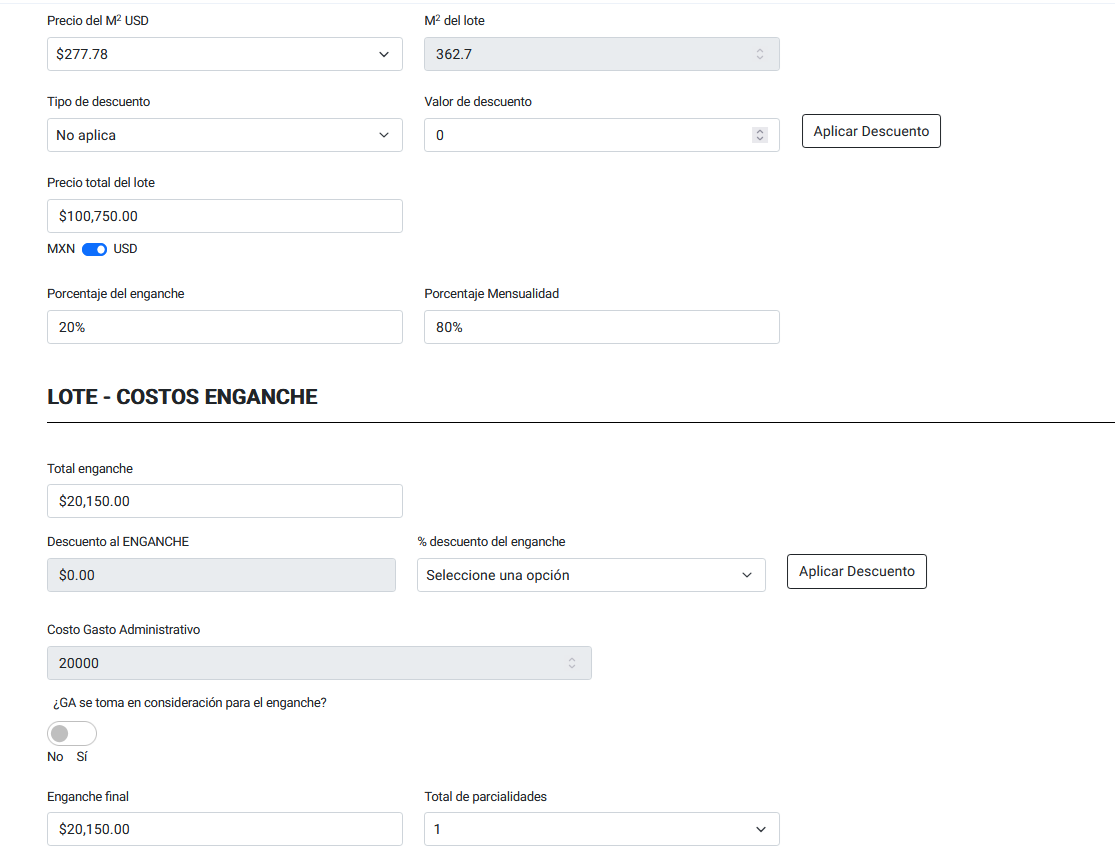Open the Total de parcialidades dropdown
The width and height of the screenshot is (1115, 848).
click(601, 829)
